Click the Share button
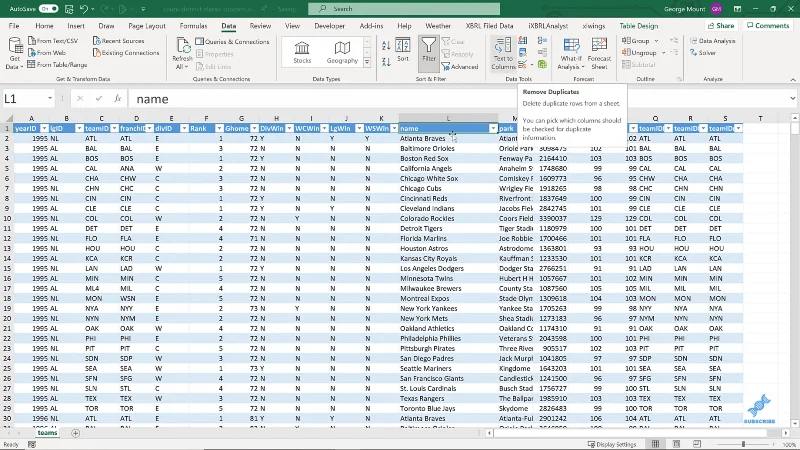The height and width of the screenshot is (450, 800). 721,26
